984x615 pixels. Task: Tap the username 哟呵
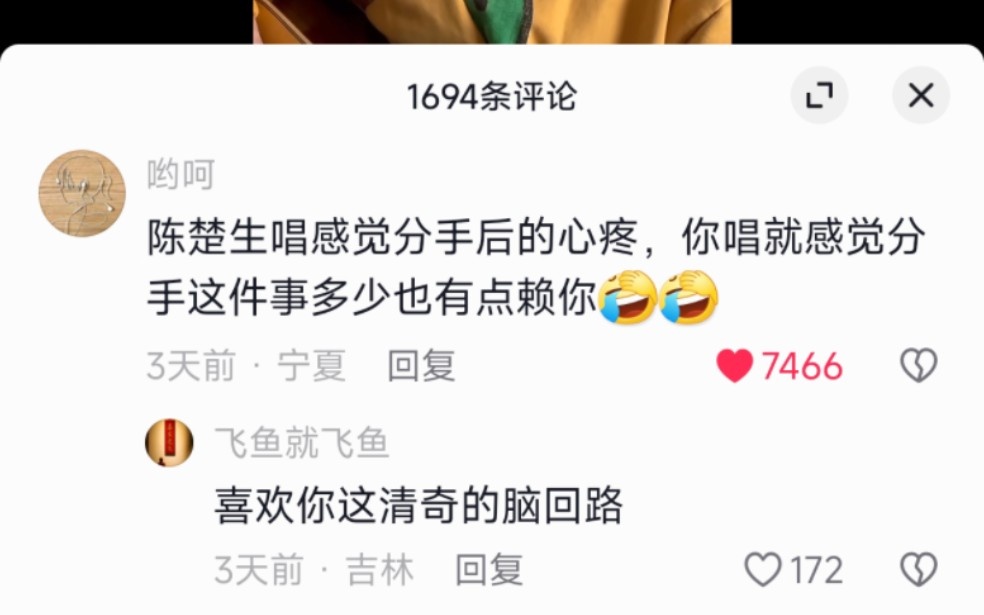pyautogui.click(x=181, y=174)
